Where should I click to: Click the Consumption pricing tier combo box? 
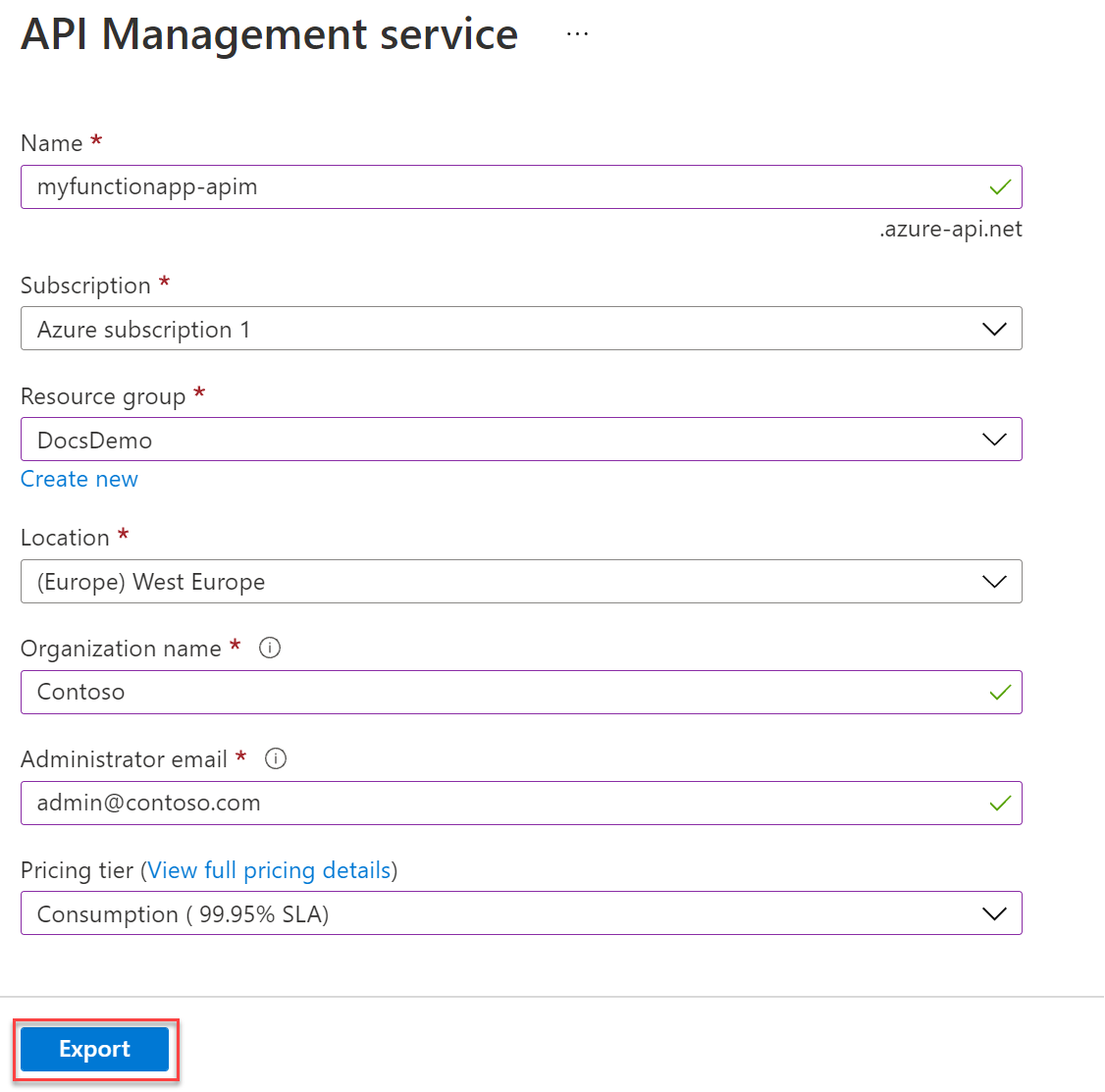(x=491, y=913)
